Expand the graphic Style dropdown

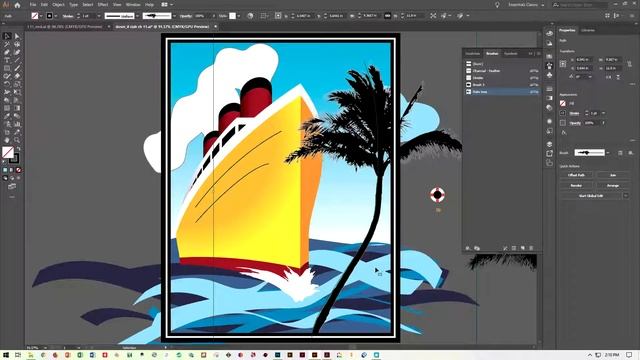pyautogui.click(x=238, y=16)
